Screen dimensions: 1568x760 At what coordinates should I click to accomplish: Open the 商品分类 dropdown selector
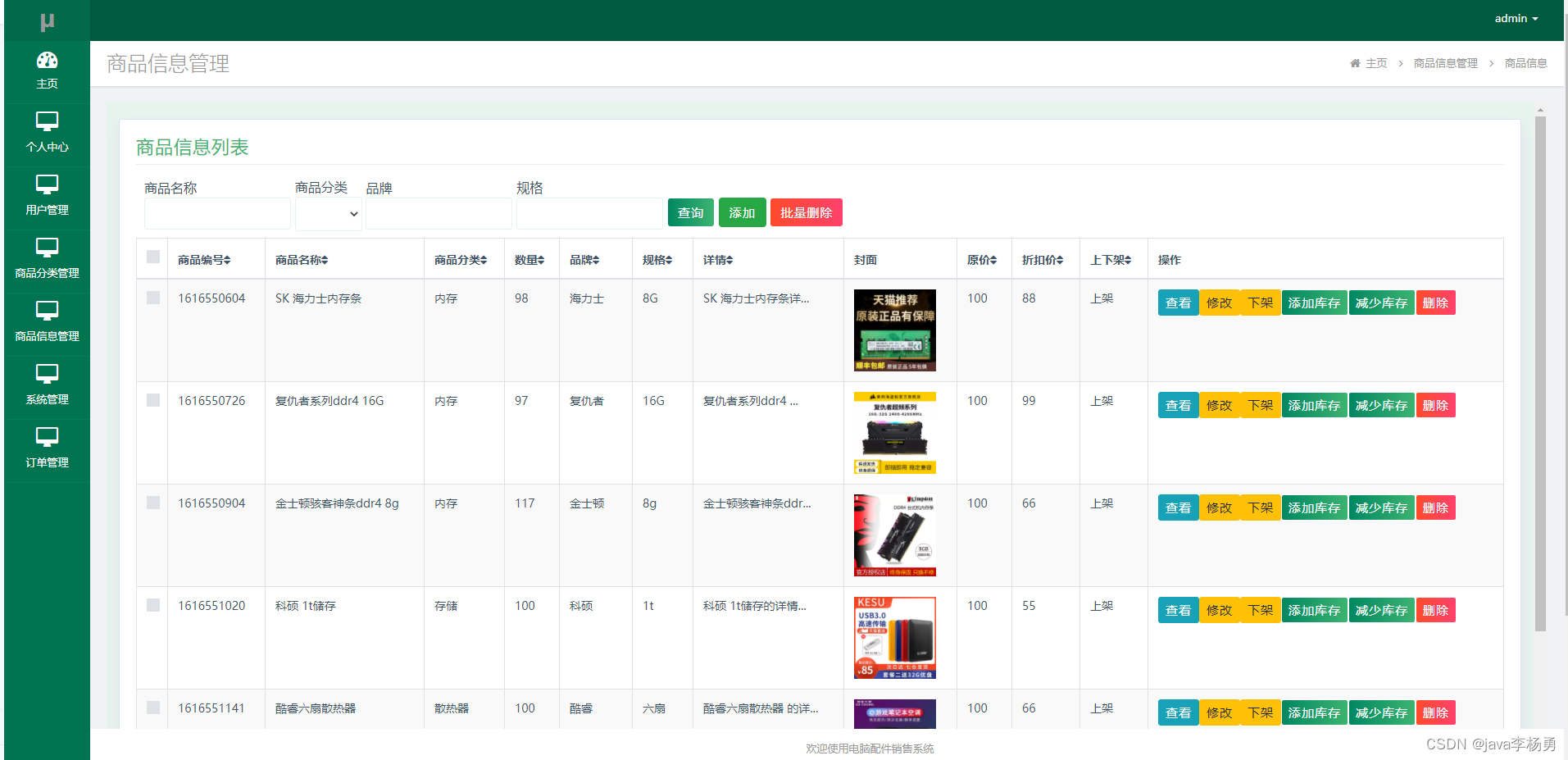[x=328, y=213]
